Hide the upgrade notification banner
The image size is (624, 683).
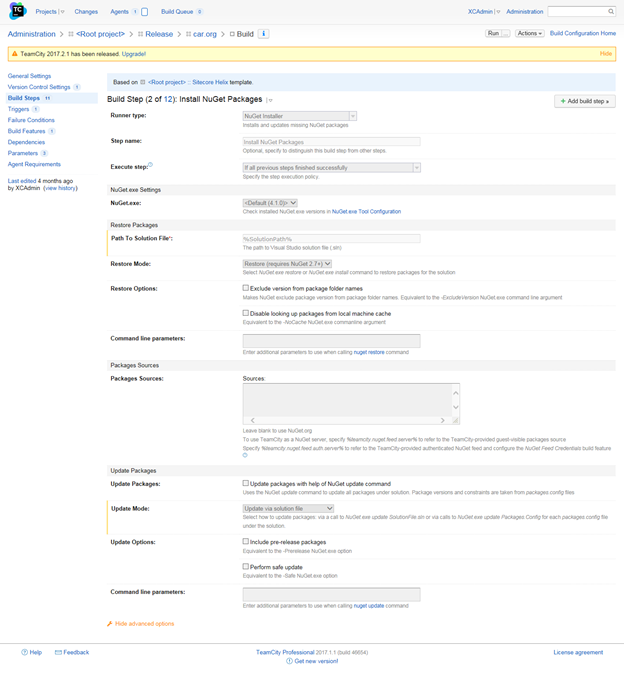(x=606, y=54)
